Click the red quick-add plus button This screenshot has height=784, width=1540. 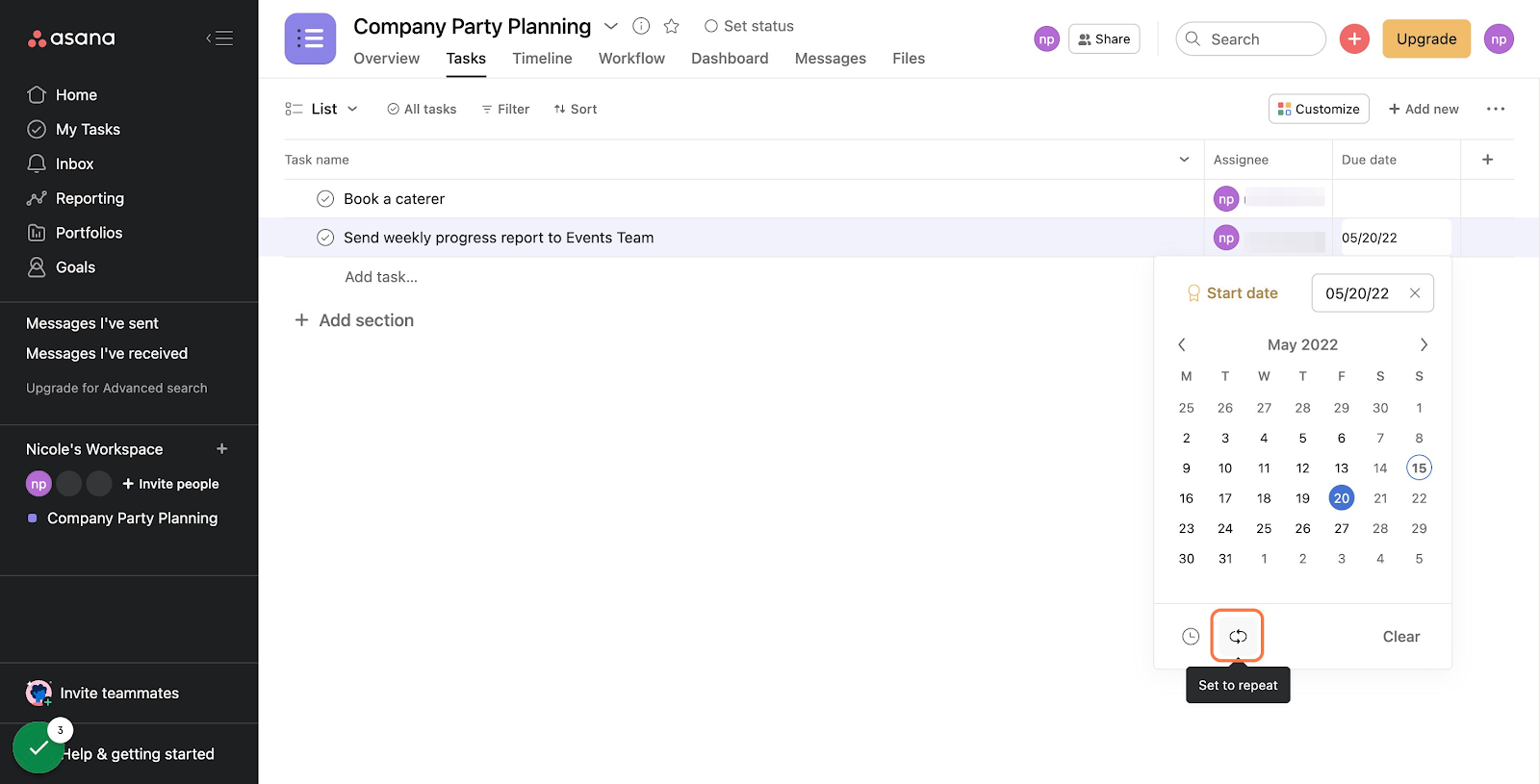pos(1354,38)
